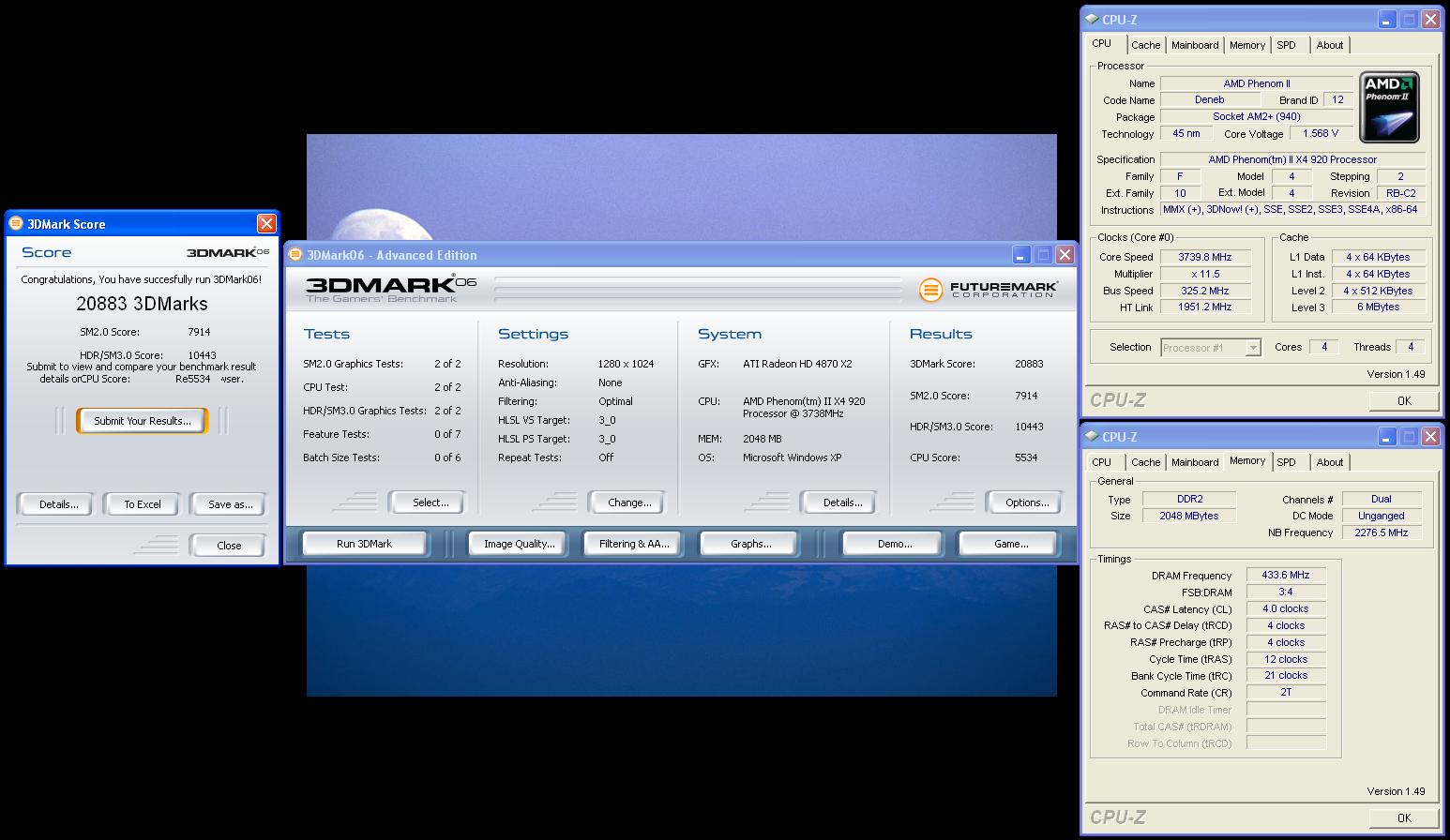
Task: Launch the Demo button
Action: click(x=894, y=544)
